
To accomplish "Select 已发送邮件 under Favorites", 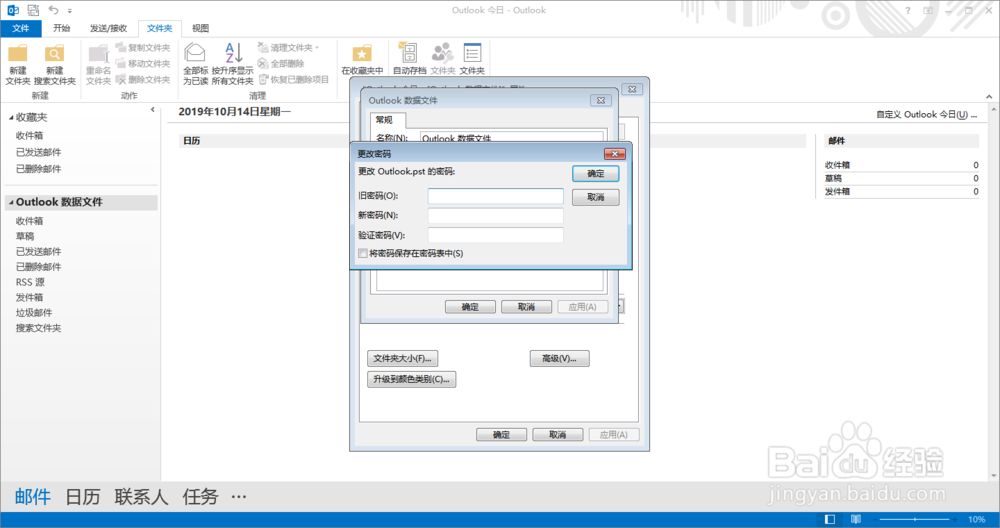I will click(38, 152).
